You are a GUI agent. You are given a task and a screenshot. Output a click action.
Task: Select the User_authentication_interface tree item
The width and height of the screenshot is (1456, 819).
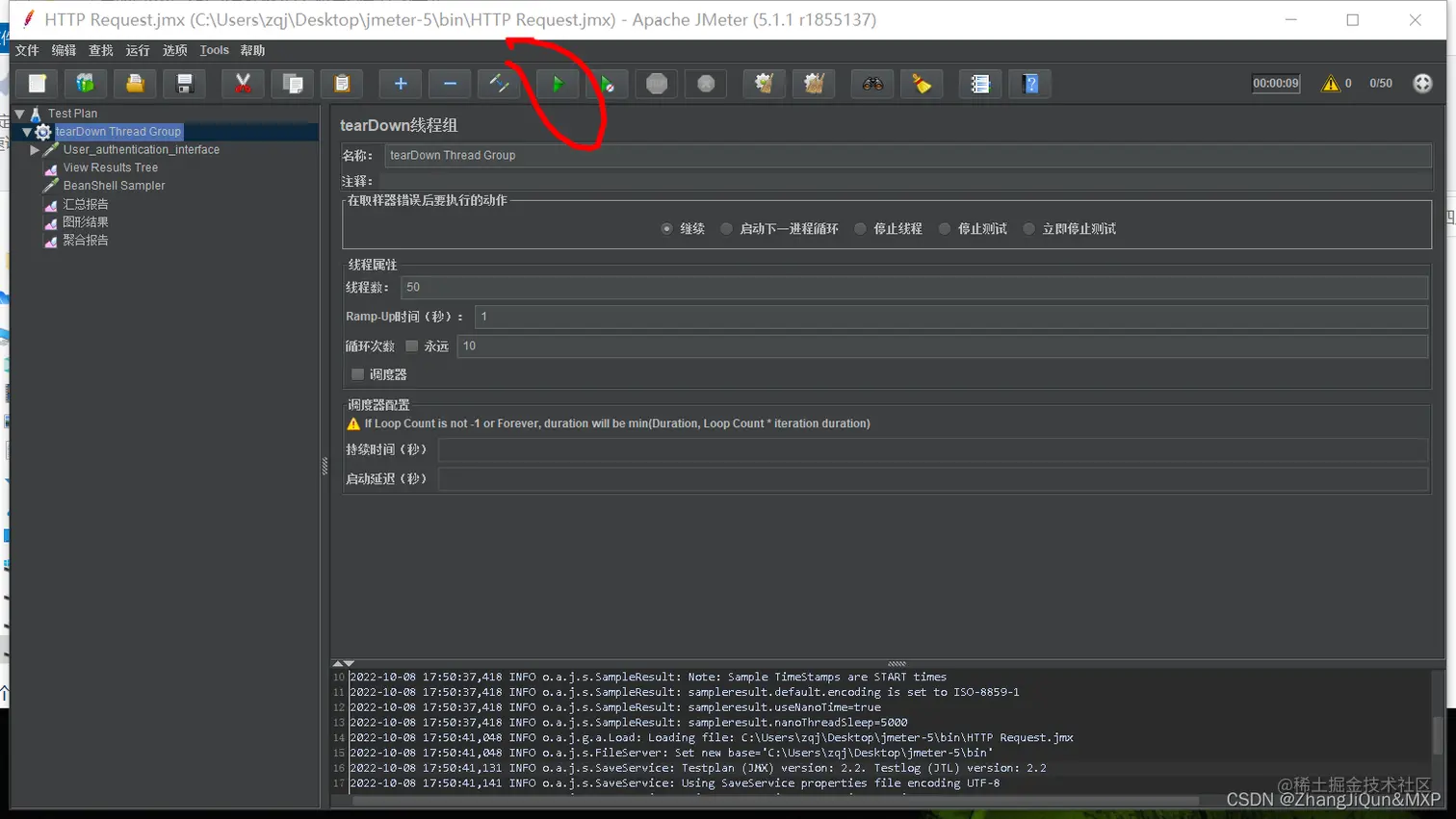tap(142, 150)
